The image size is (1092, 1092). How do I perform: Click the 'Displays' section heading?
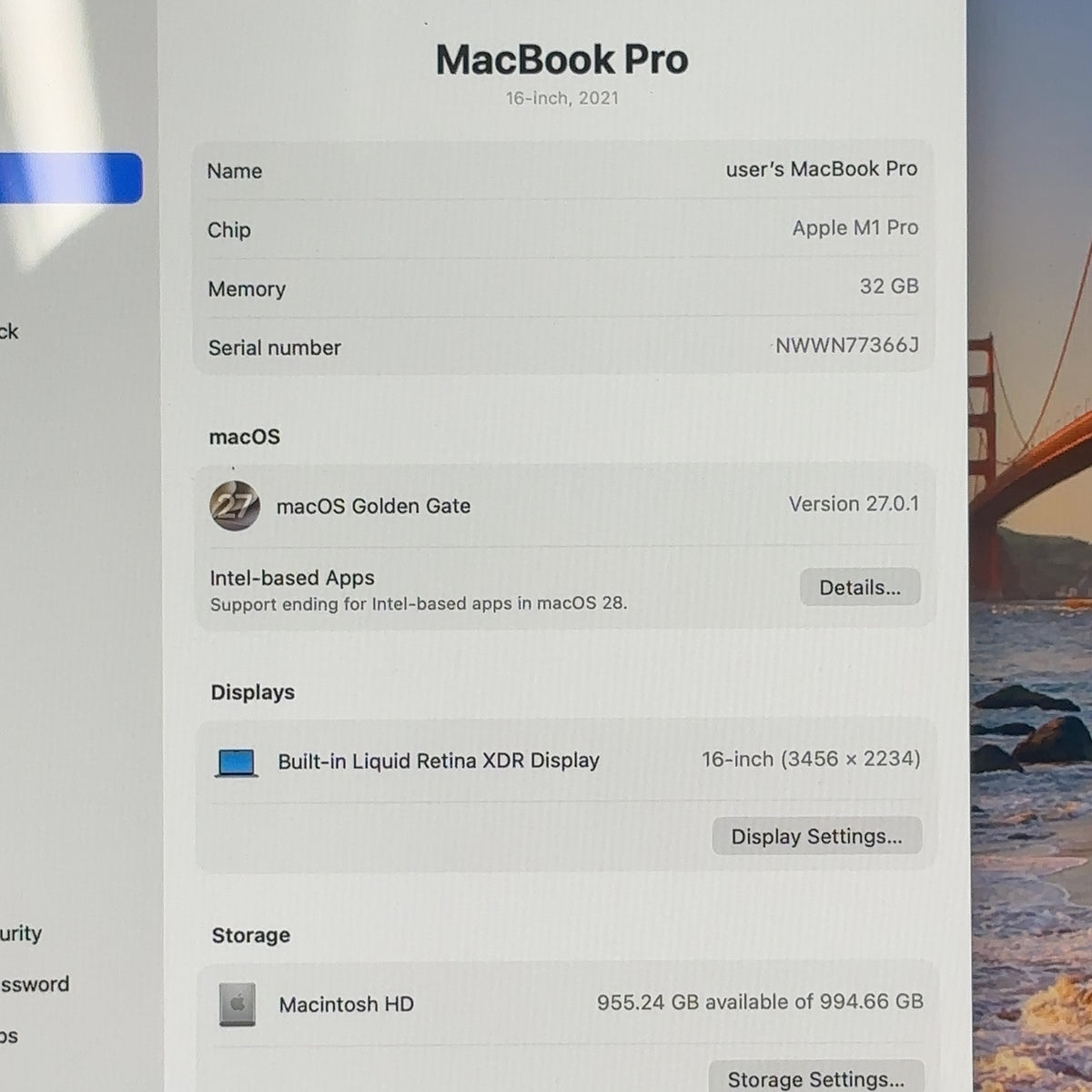253,693
